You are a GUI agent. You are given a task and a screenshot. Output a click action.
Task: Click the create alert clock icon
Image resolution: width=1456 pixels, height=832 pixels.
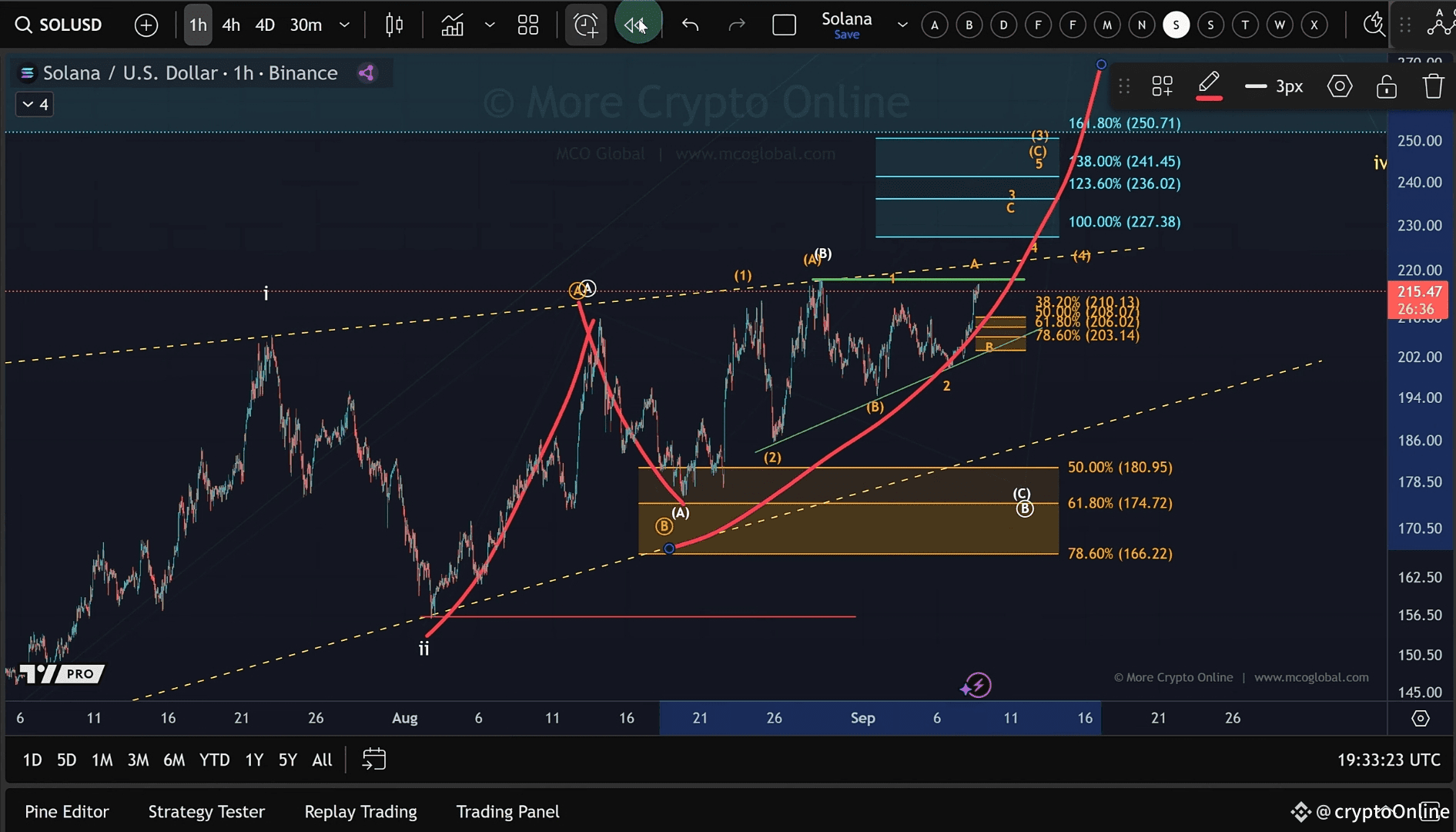pyautogui.click(x=586, y=25)
